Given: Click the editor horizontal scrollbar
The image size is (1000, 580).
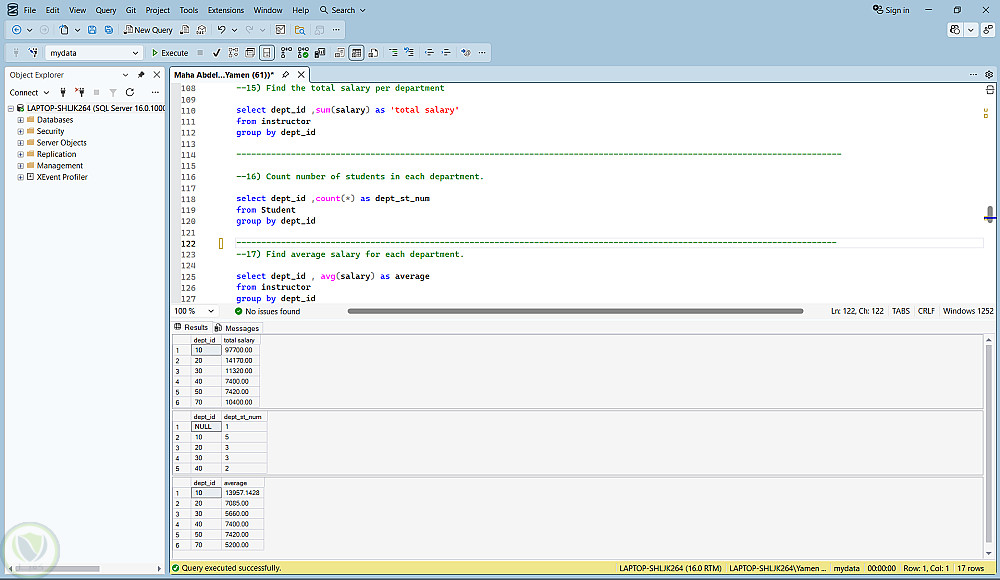Looking at the screenshot, I should [x=575, y=311].
